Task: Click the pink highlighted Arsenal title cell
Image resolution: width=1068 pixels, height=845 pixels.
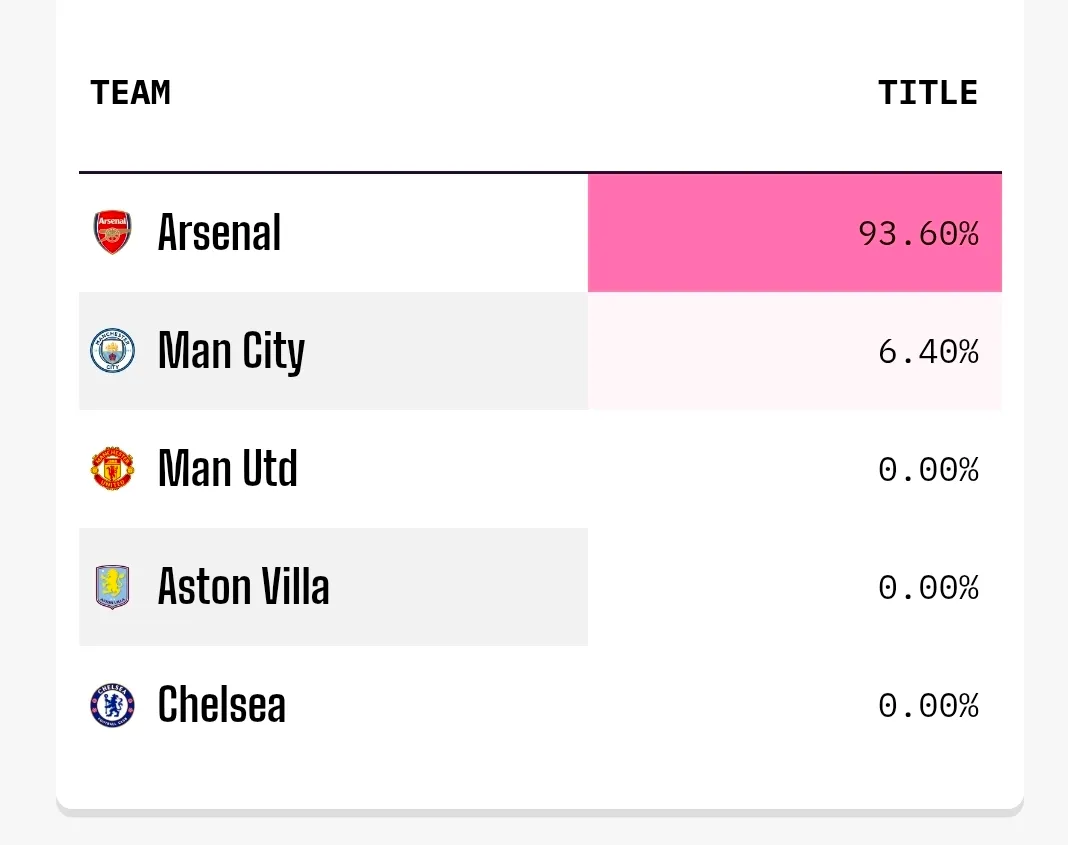Action: tap(720, 234)
